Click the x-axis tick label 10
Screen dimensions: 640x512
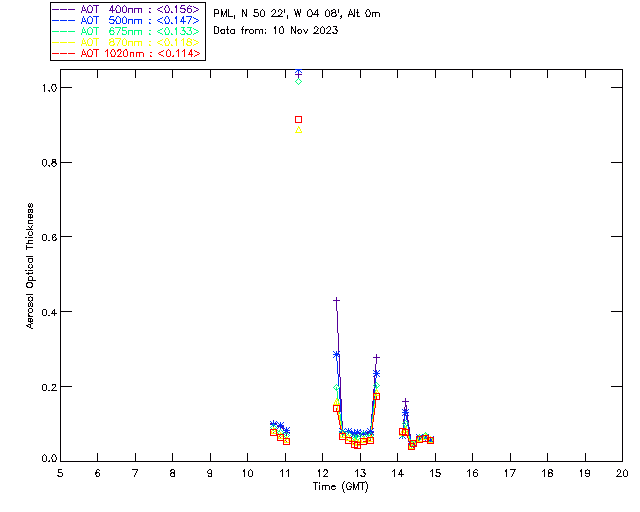[x=247, y=473]
